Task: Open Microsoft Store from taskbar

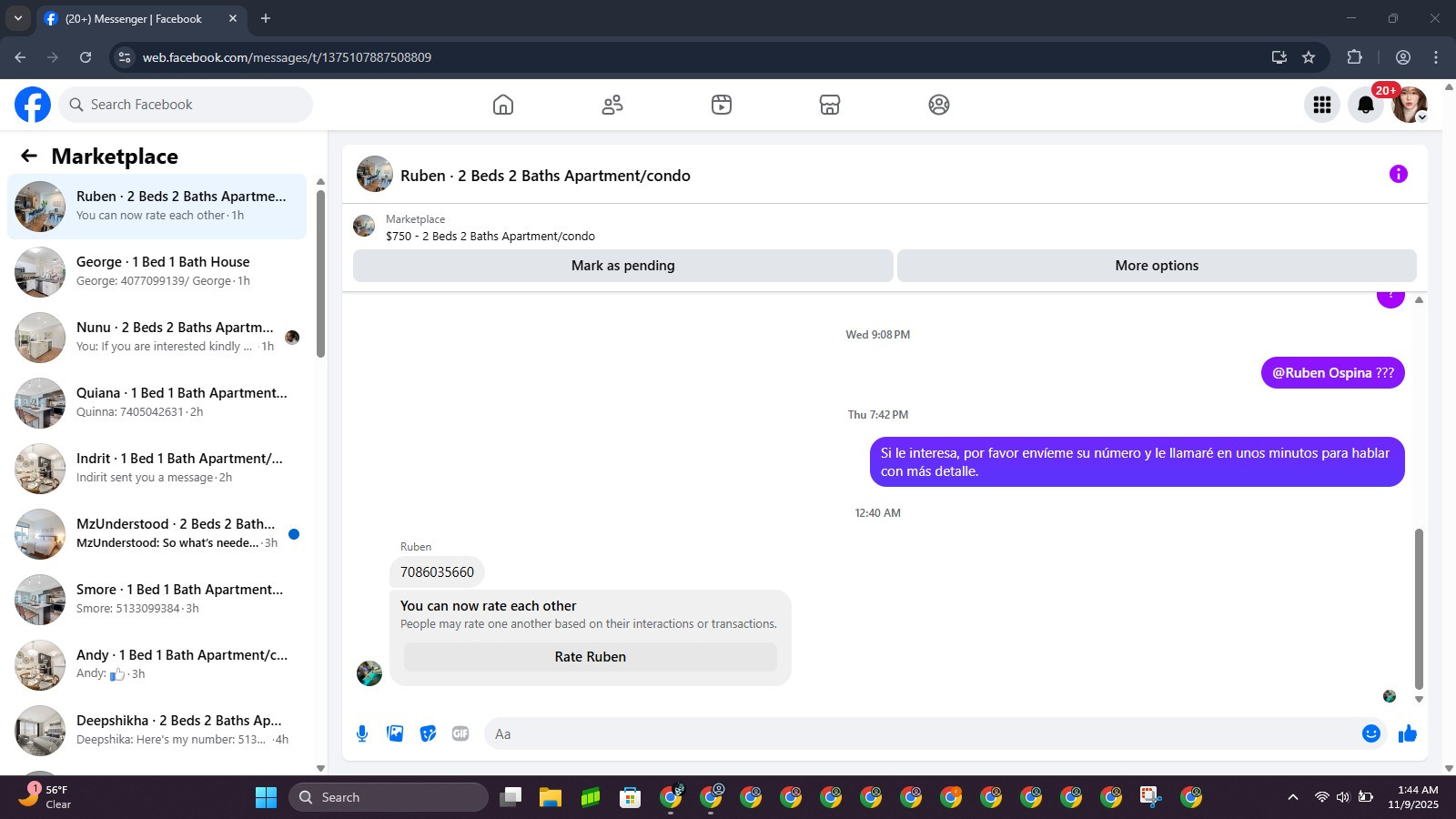Action: point(631,797)
